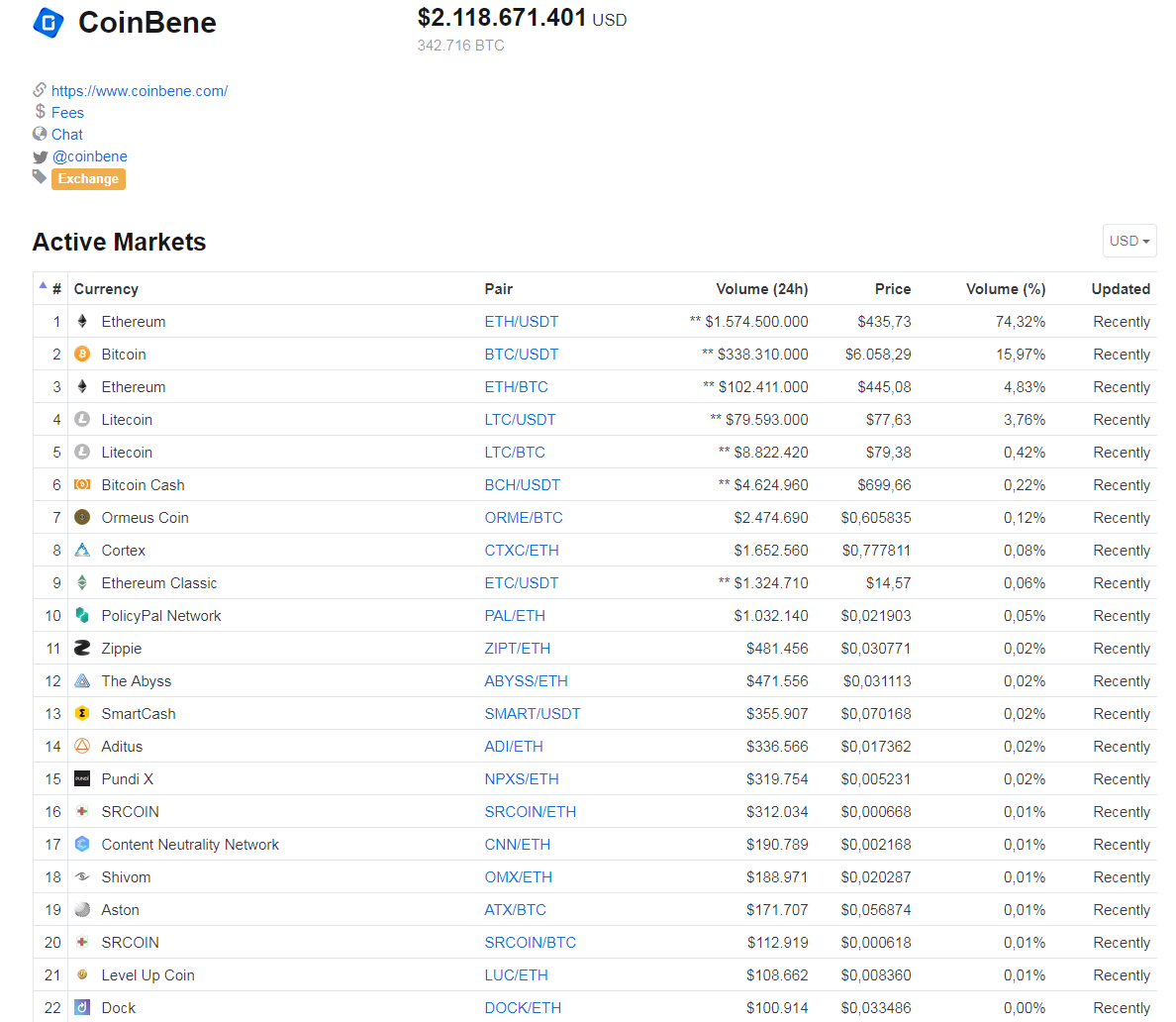Sort by the Currency column header

click(x=106, y=289)
